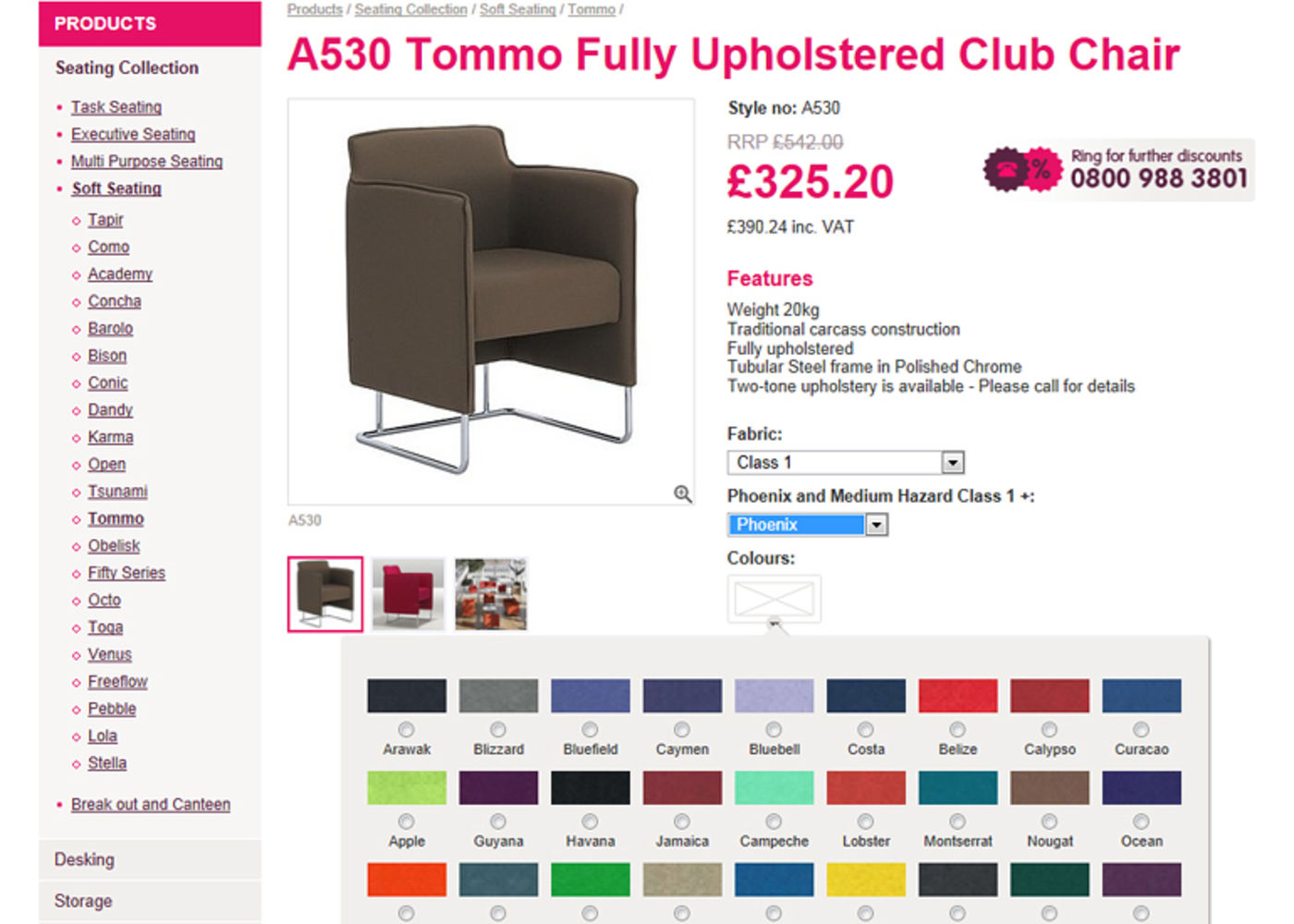The height and width of the screenshot is (924, 1294).
Task: Expand the Phoenix fabric range dropdown
Action: click(876, 525)
